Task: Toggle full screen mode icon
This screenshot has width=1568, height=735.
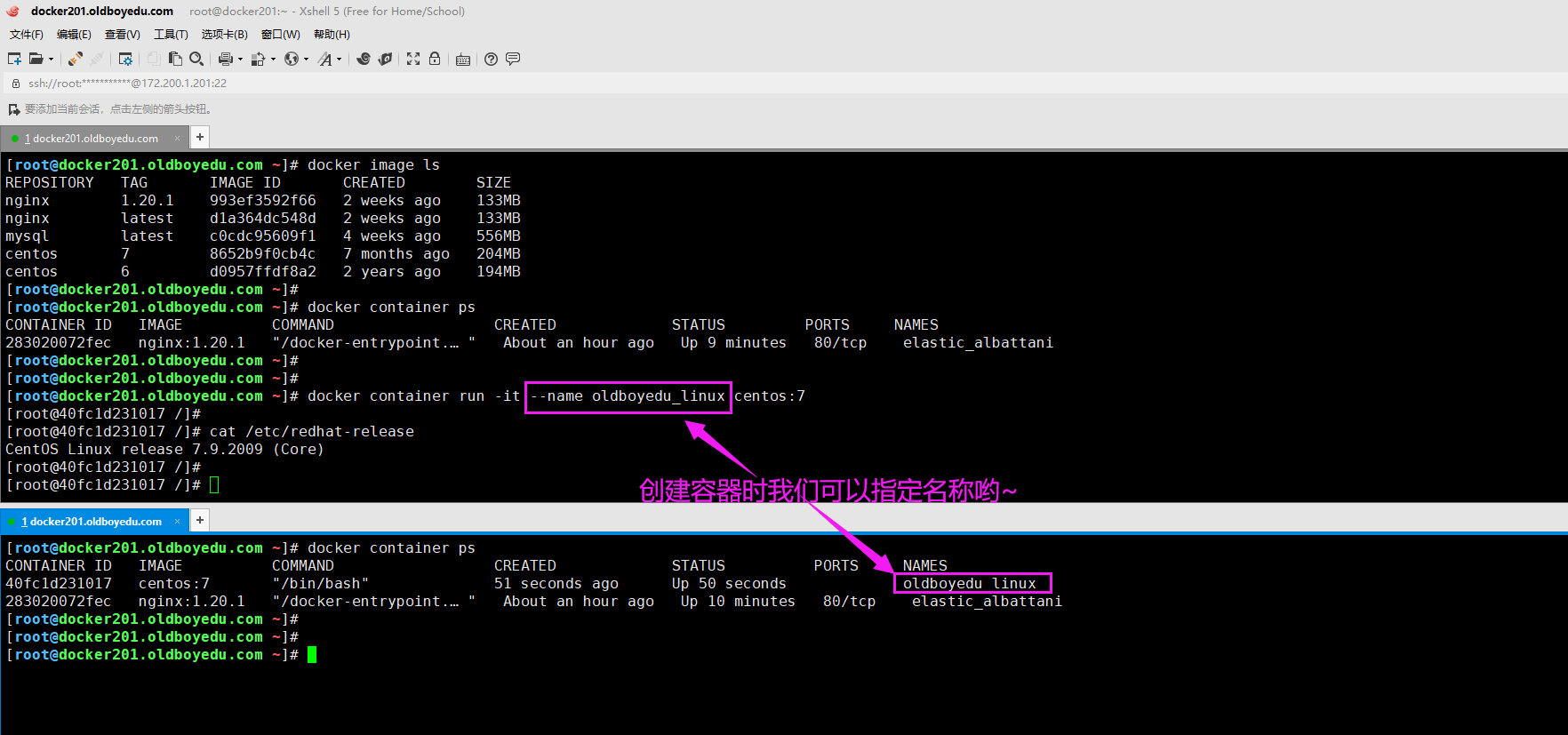Action: pos(413,59)
